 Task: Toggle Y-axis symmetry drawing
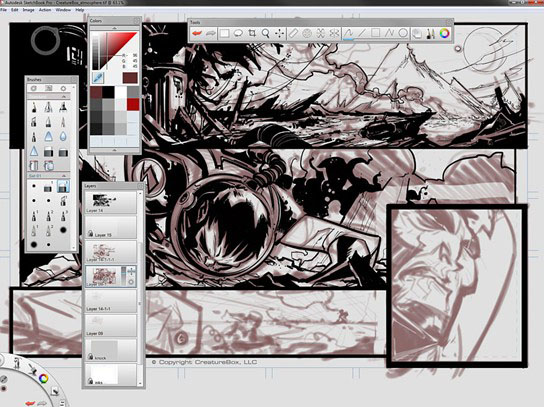[x=321, y=33]
